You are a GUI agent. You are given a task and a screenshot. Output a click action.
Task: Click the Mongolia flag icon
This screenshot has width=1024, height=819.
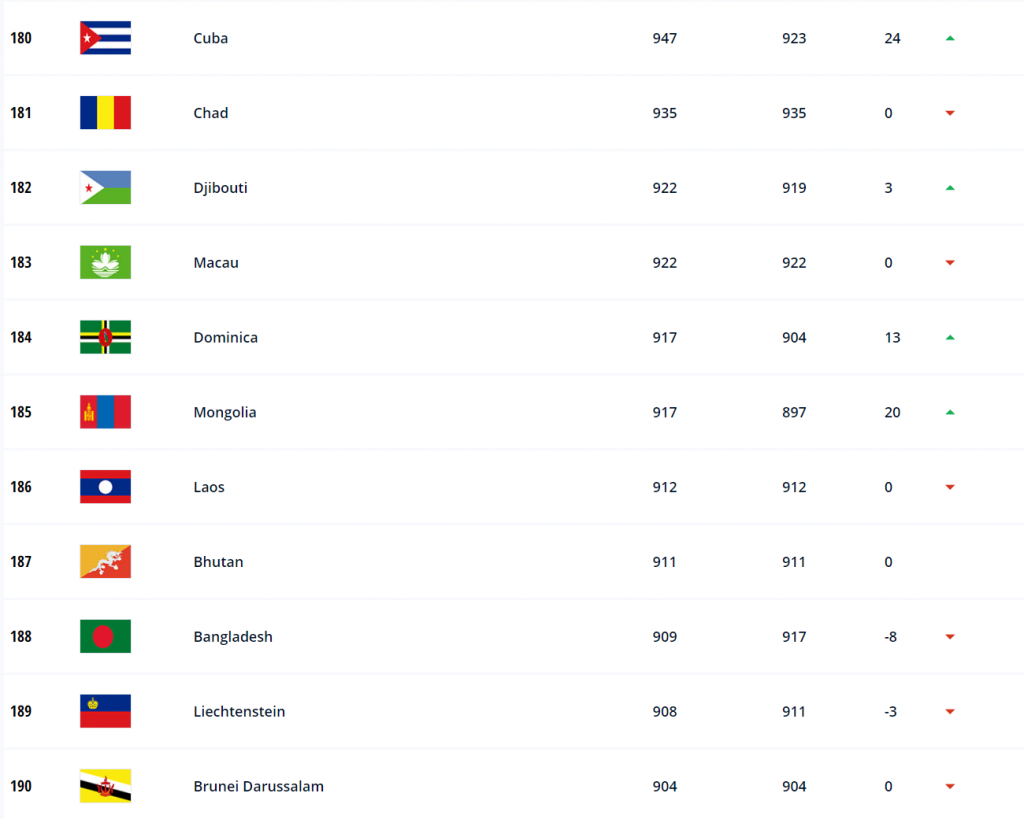click(105, 411)
